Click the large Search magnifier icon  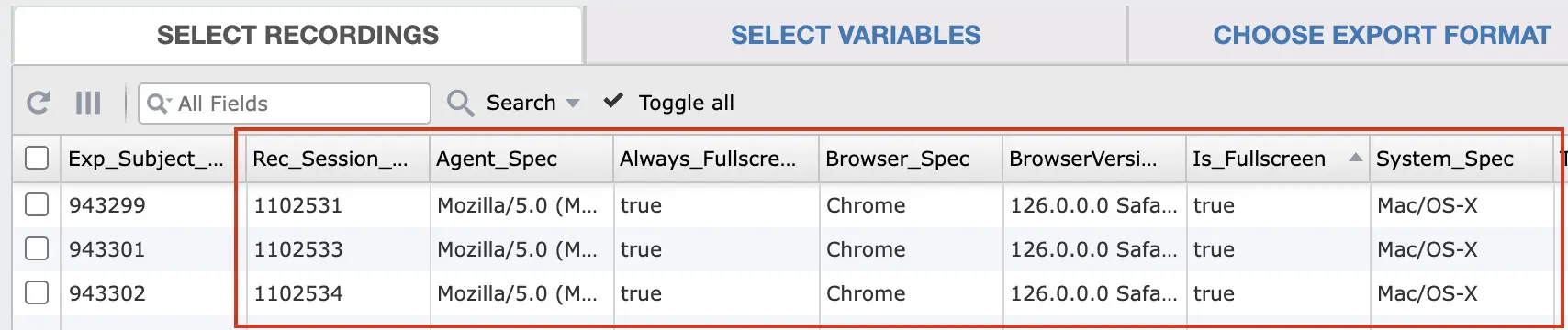461,103
